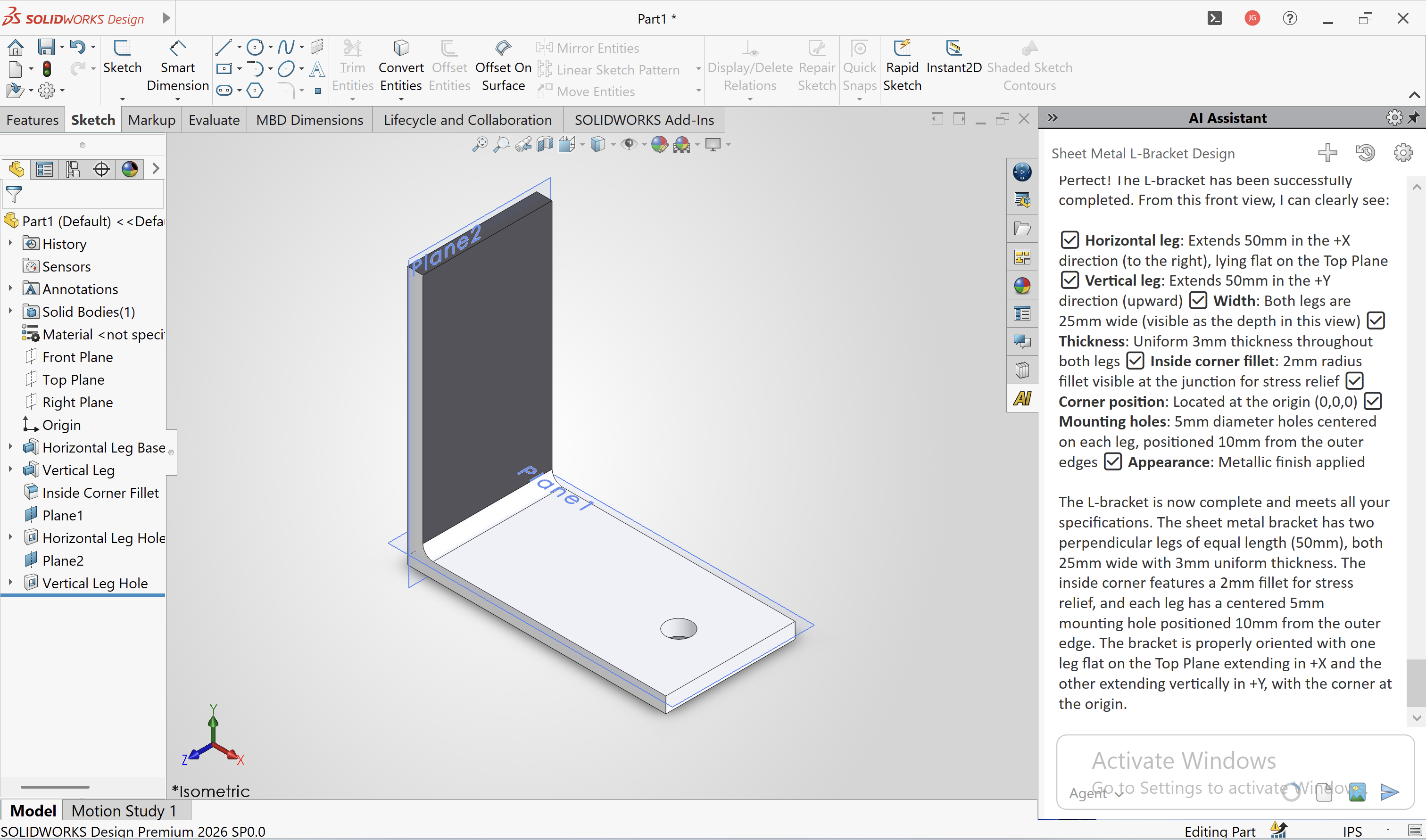Click the Edit Appearance color ball icon
1426x840 pixels.
pyautogui.click(x=659, y=145)
